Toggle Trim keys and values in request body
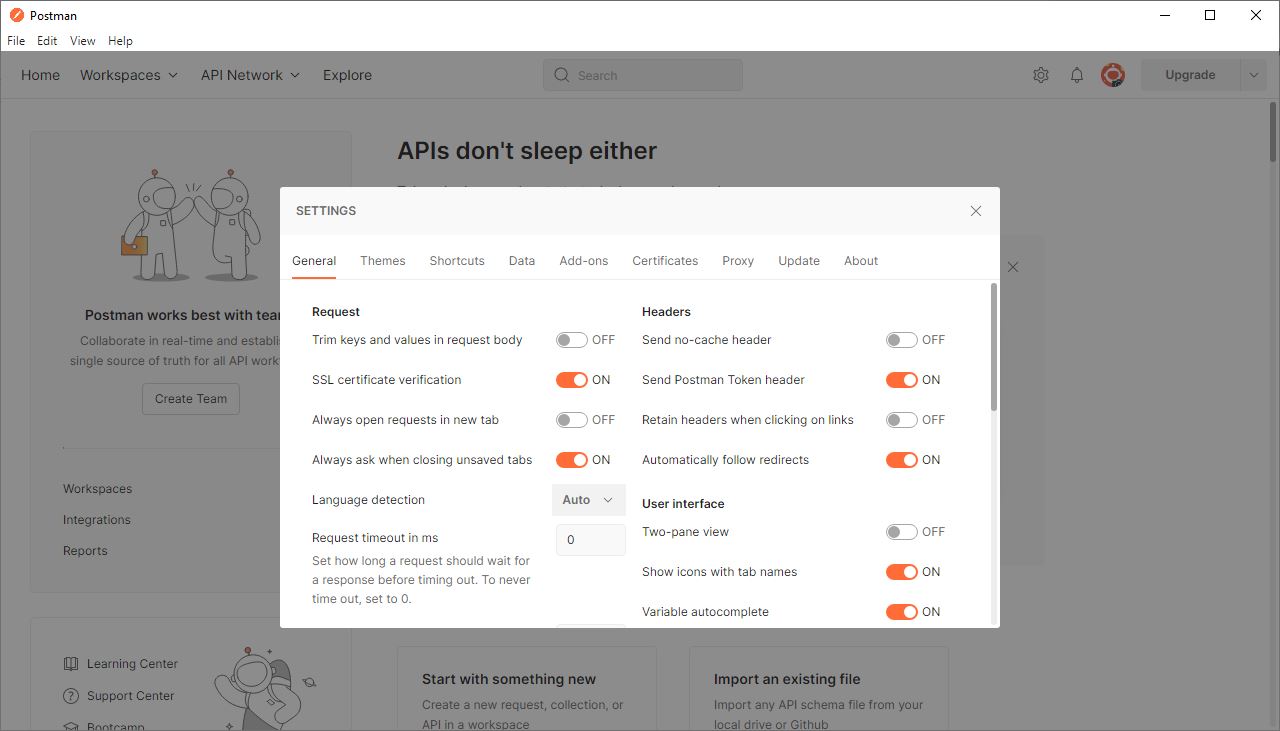Viewport: 1280px width, 731px height. point(572,340)
